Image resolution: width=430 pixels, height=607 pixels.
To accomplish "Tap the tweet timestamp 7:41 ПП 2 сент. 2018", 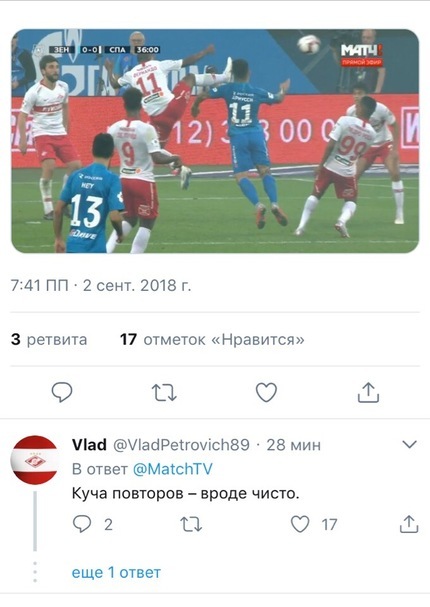I will point(101,286).
